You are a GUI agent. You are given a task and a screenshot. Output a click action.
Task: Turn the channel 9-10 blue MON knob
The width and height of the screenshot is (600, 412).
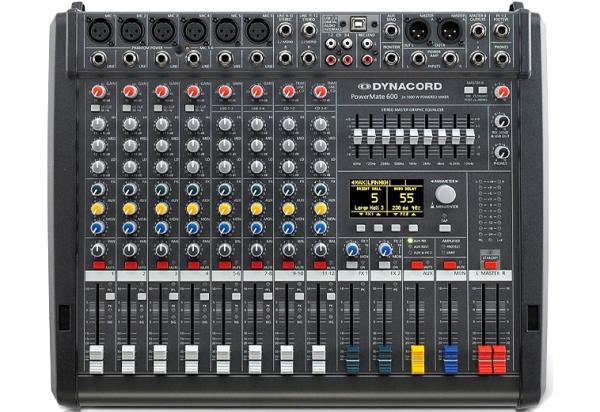coord(289,228)
